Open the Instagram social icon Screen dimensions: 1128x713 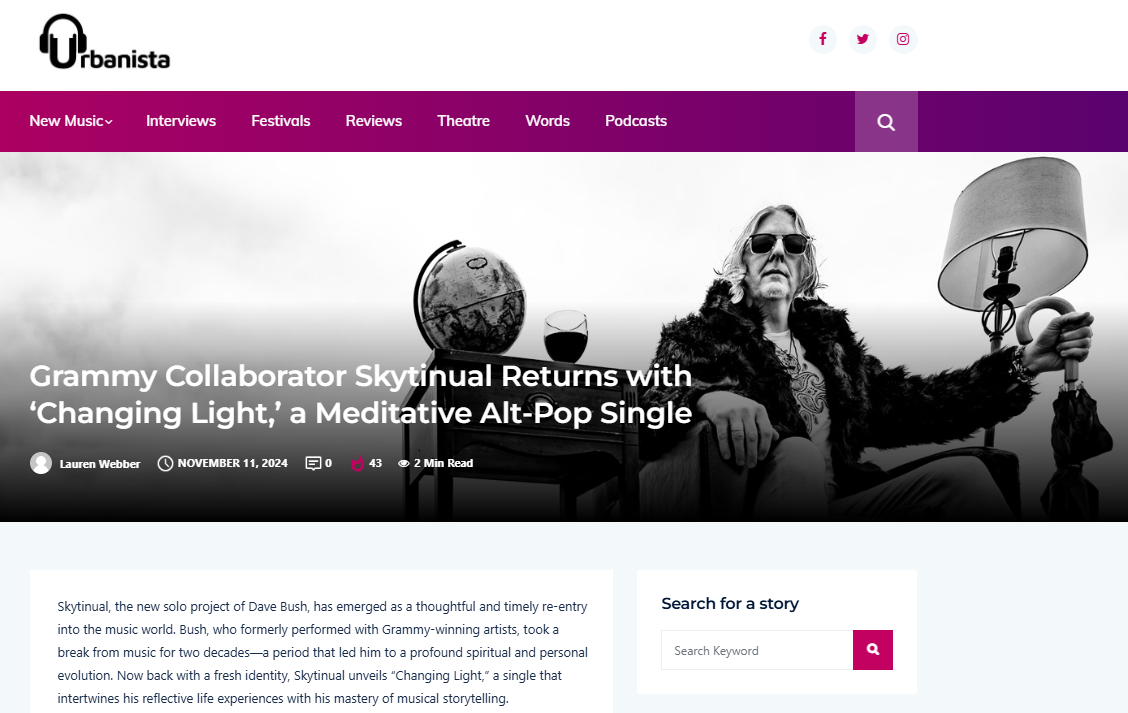(903, 39)
